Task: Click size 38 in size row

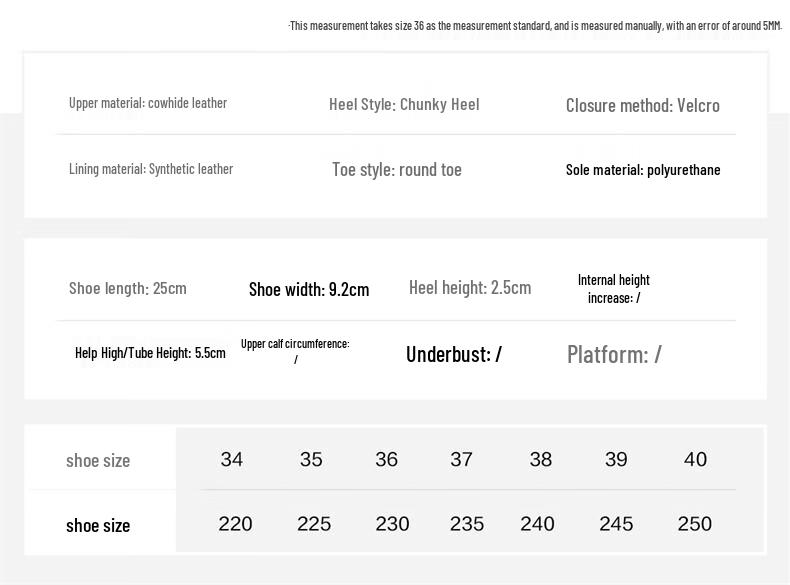Action: 541,459
